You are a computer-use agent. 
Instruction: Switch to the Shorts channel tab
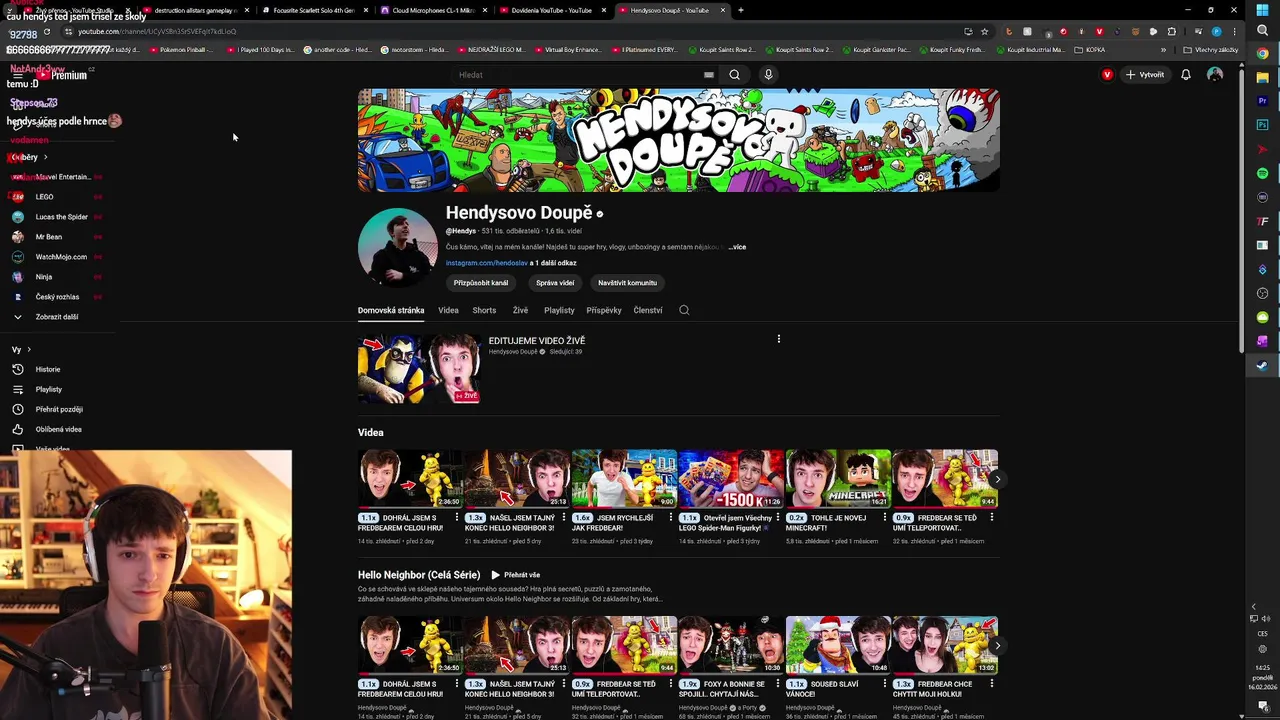point(484,310)
